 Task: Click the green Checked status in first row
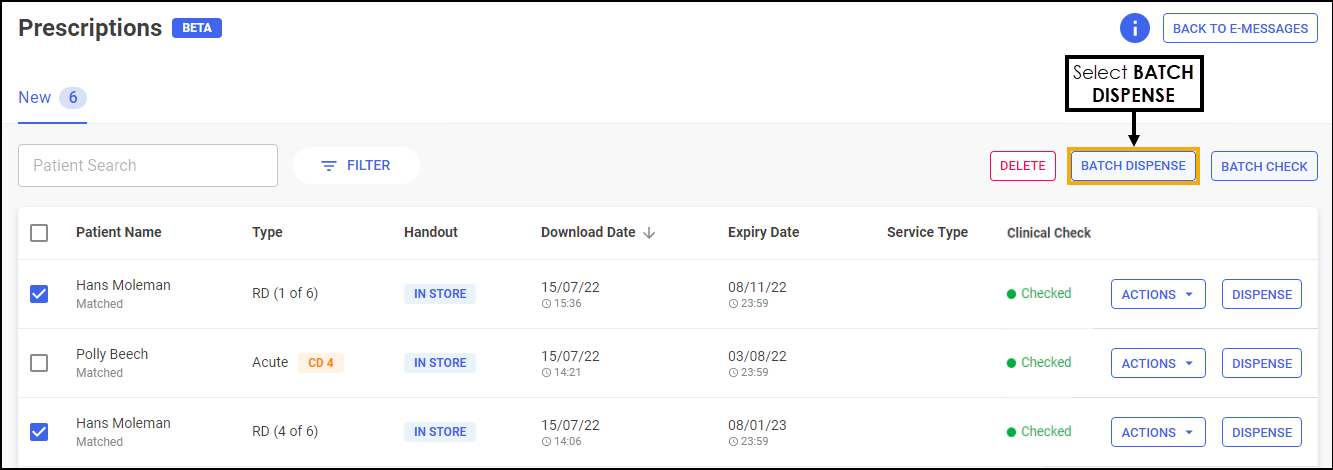[x=1039, y=294]
